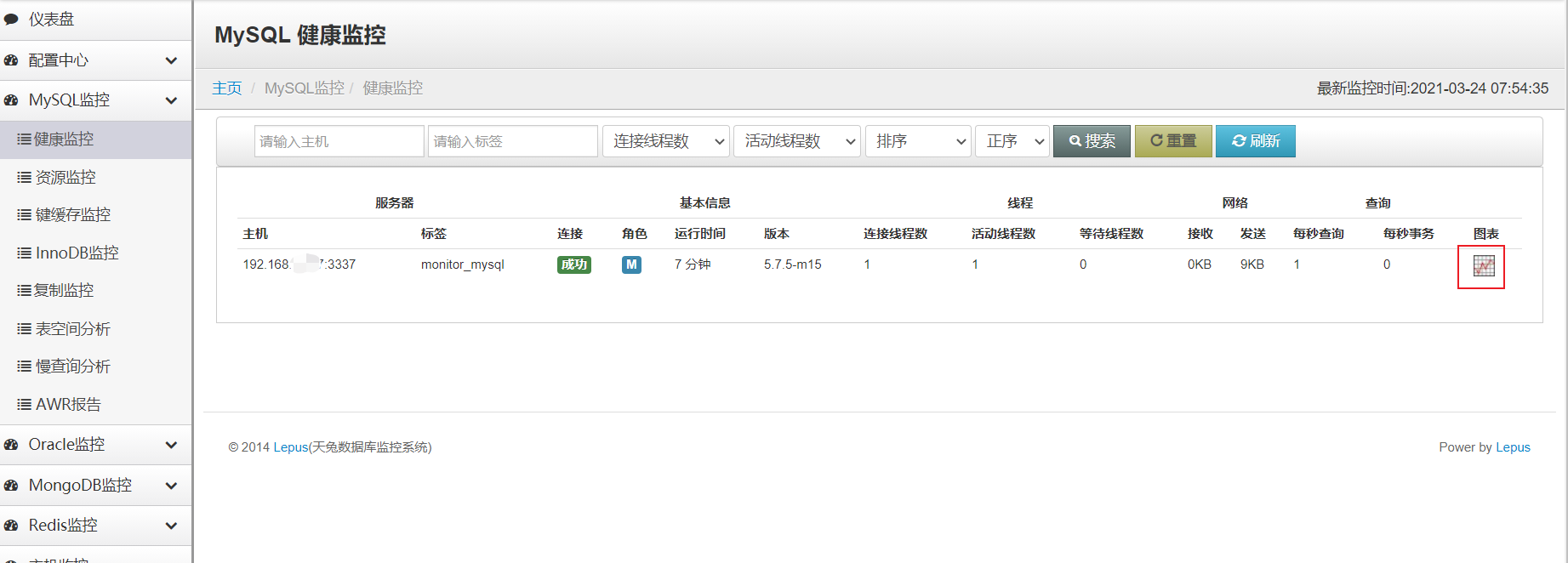This screenshot has height=563, width=1568.
Task: Click the 刷新 refresh button
Action: point(1256,141)
